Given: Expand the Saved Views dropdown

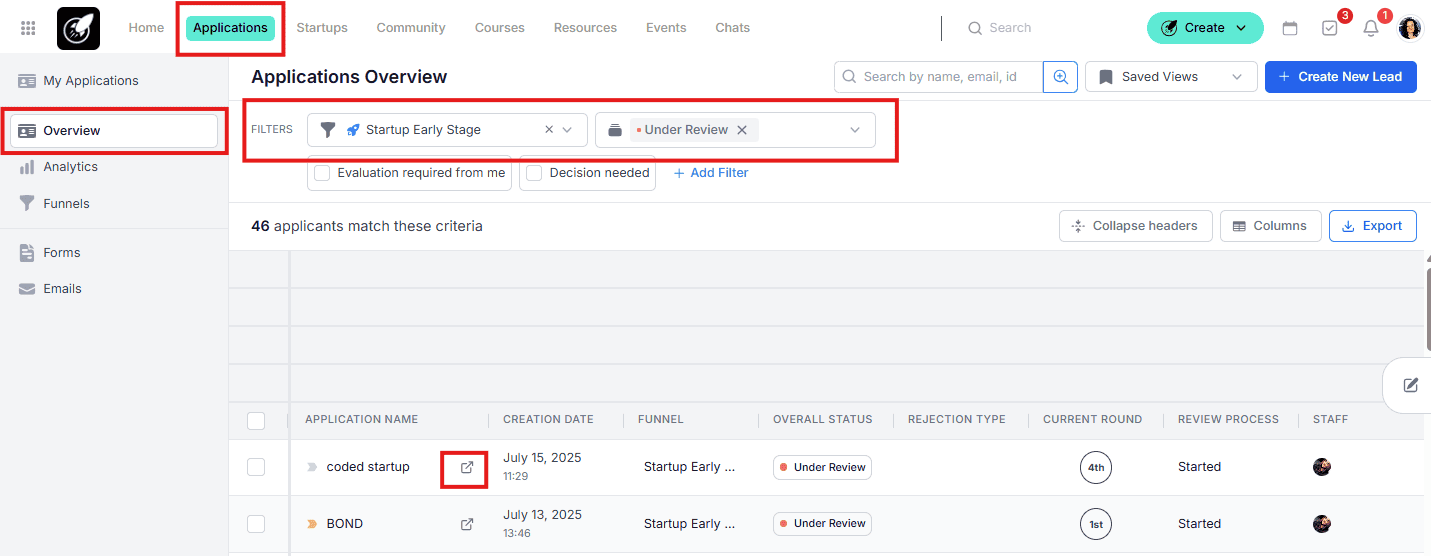Looking at the screenshot, I should [x=1170, y=77].
